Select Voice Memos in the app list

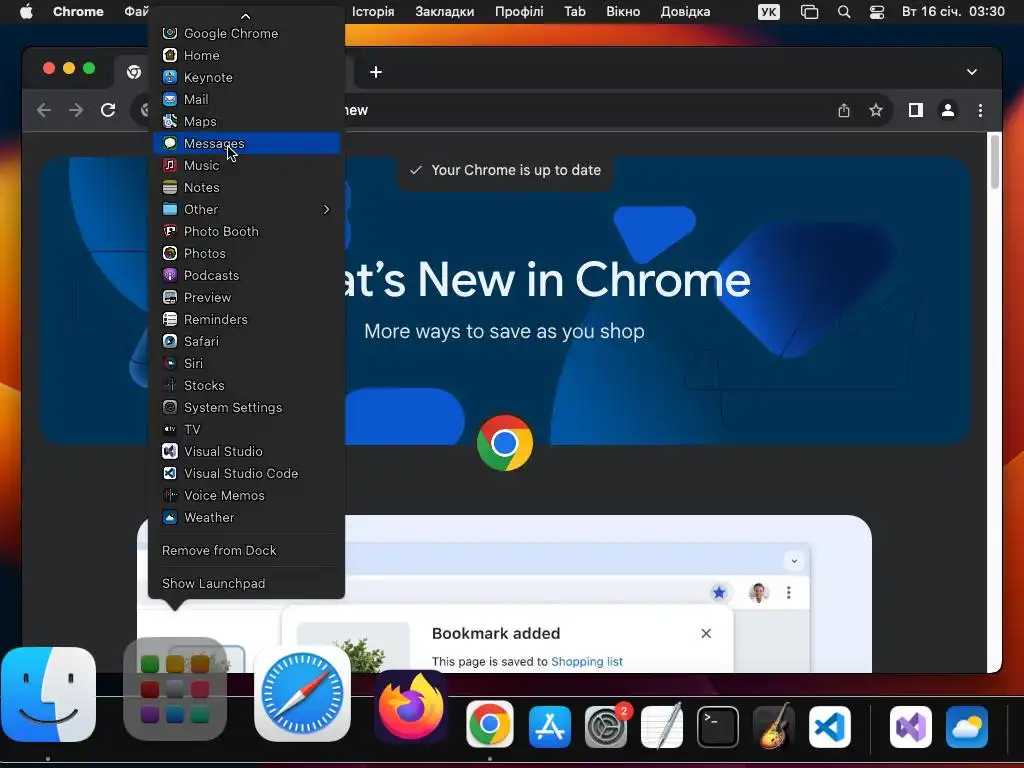tap(247, 496)
